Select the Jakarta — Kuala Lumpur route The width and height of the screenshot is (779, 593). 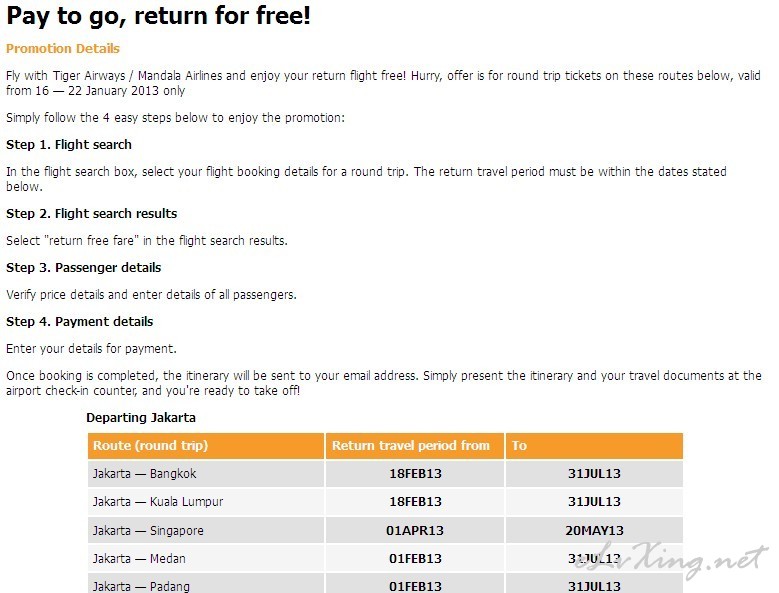[x=158, y=502]
